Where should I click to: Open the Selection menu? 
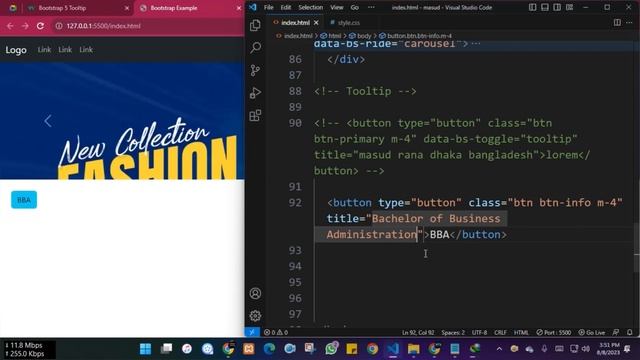click(310, 7)
